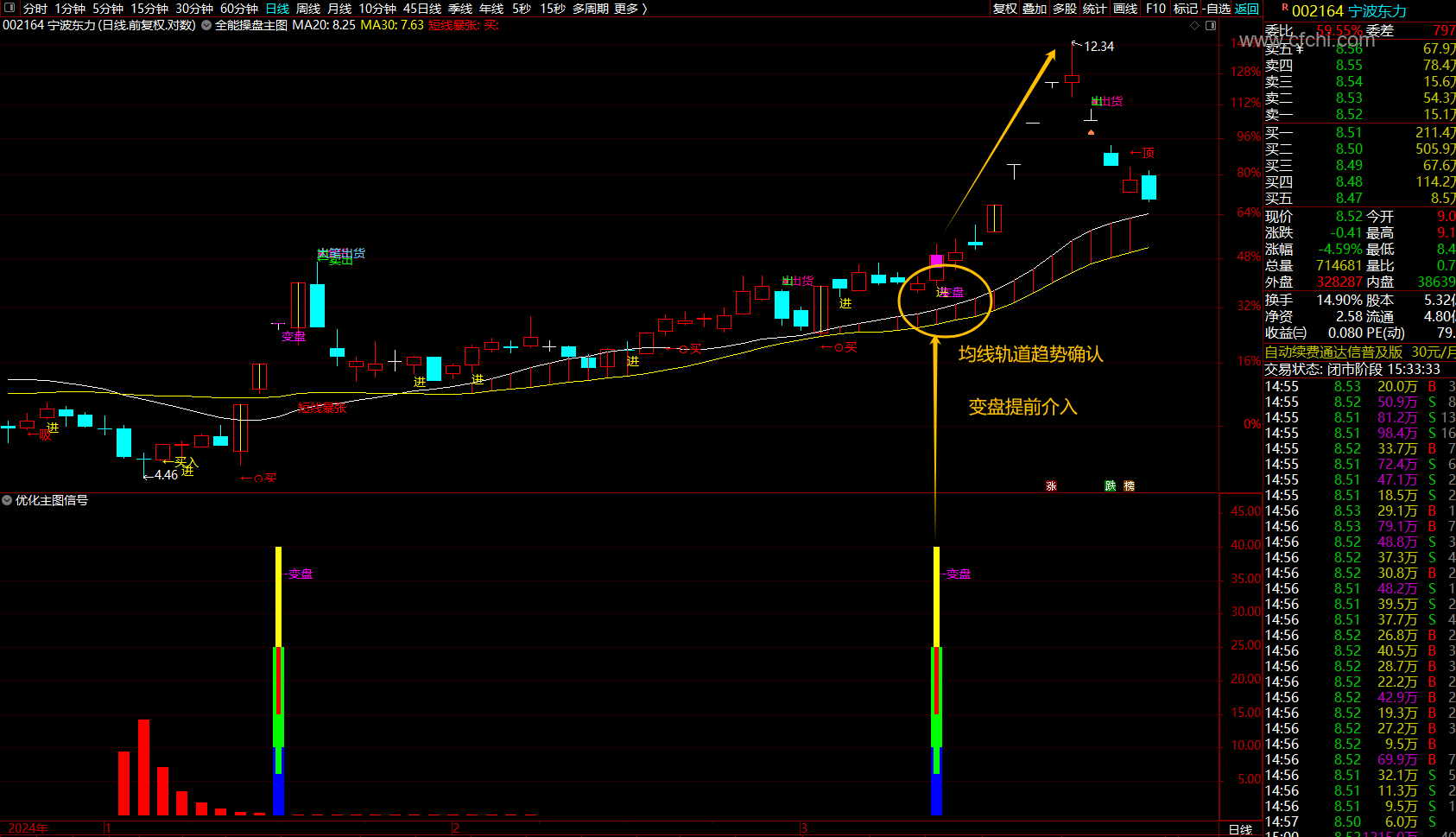Click 画线 drawing tools button

(x=1125, y=8)
